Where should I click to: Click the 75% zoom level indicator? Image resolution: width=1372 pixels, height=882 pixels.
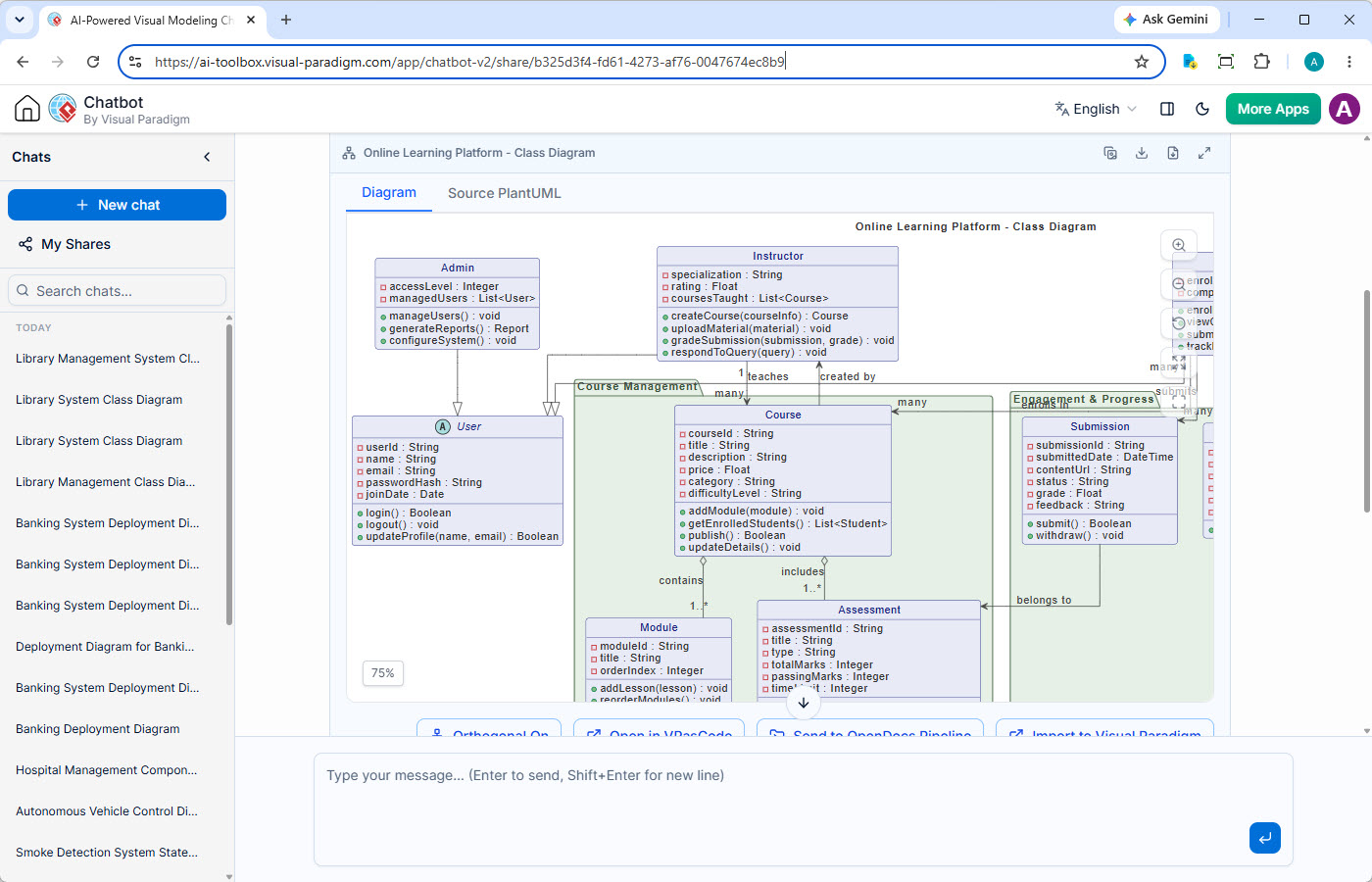pos(383,673)
